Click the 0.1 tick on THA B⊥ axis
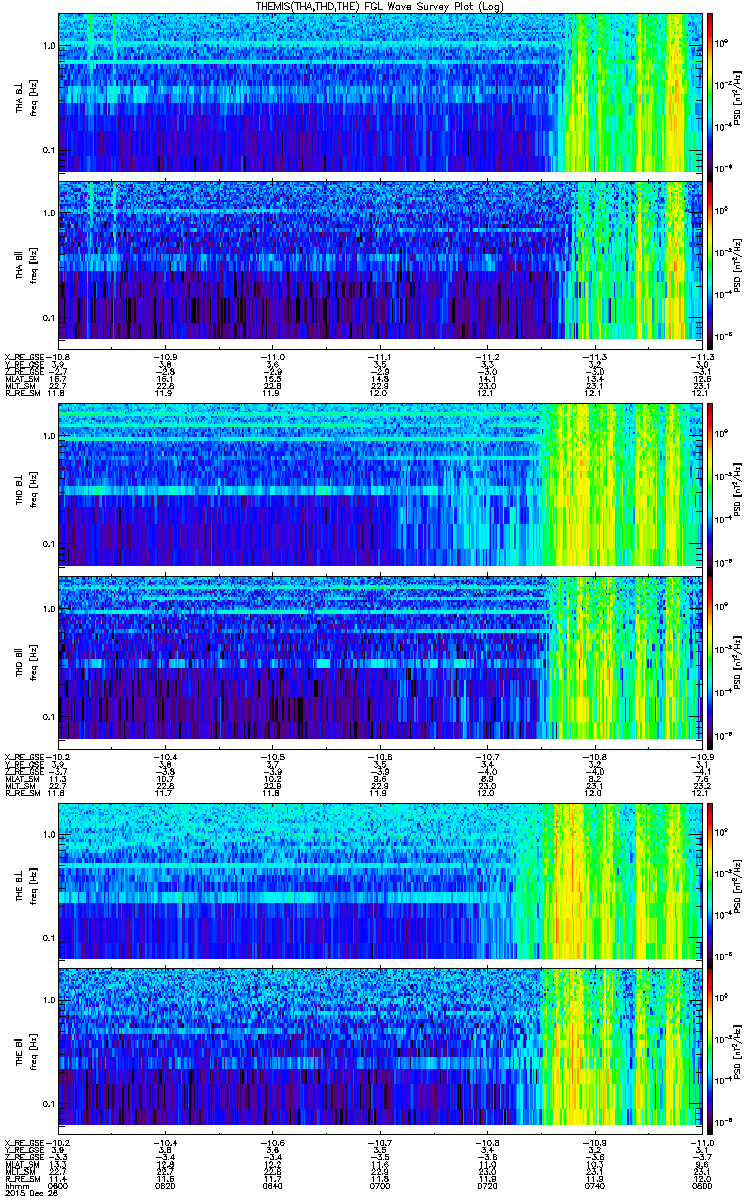750x1200 pixels. (48, 151)
